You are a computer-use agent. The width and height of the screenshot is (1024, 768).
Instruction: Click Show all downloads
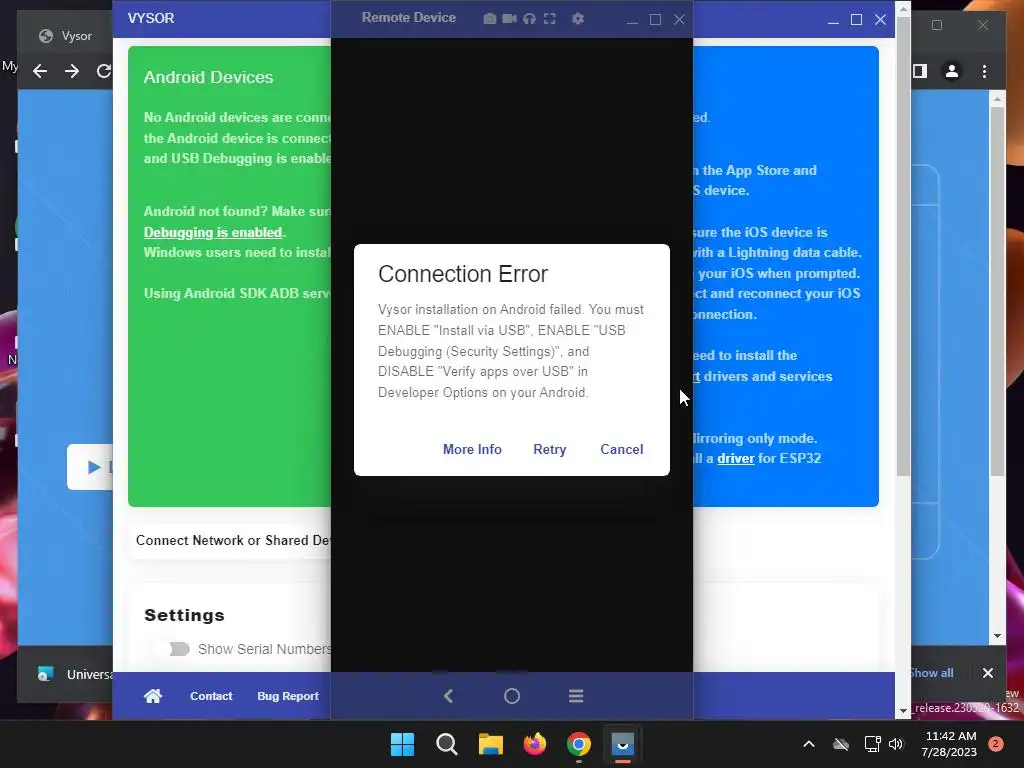pyautogui.click(x=932, y=673)
